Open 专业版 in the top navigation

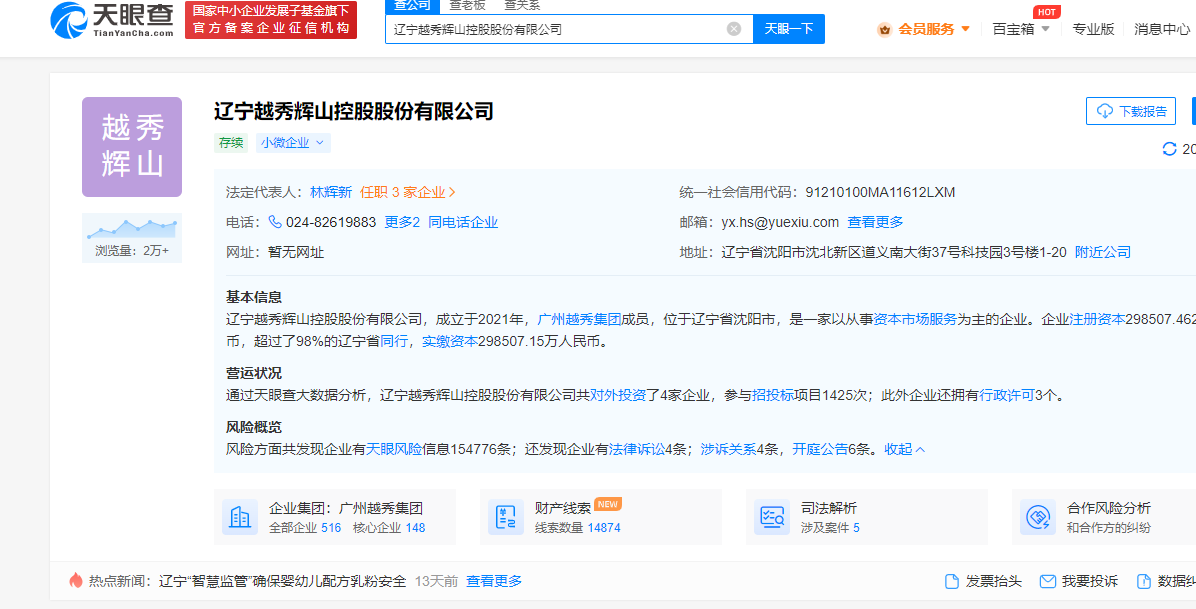pos(1093,29)
